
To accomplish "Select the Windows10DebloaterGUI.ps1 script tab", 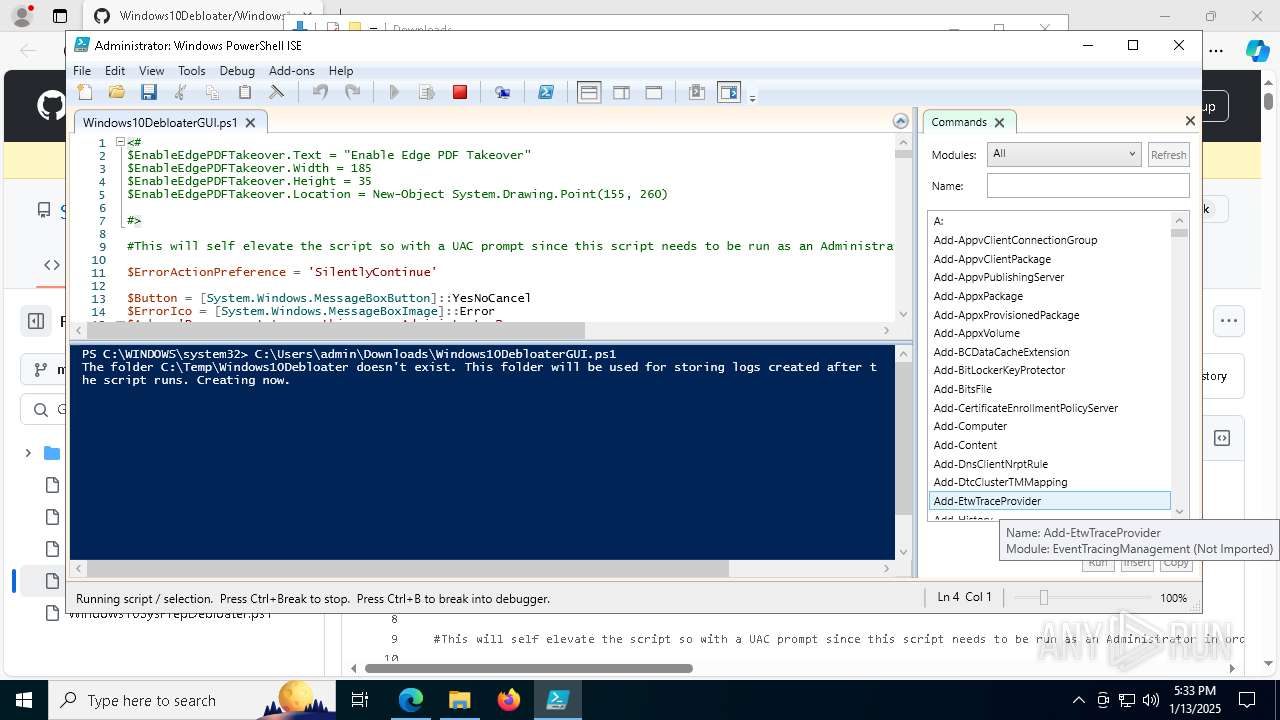I will pos(160,122).
